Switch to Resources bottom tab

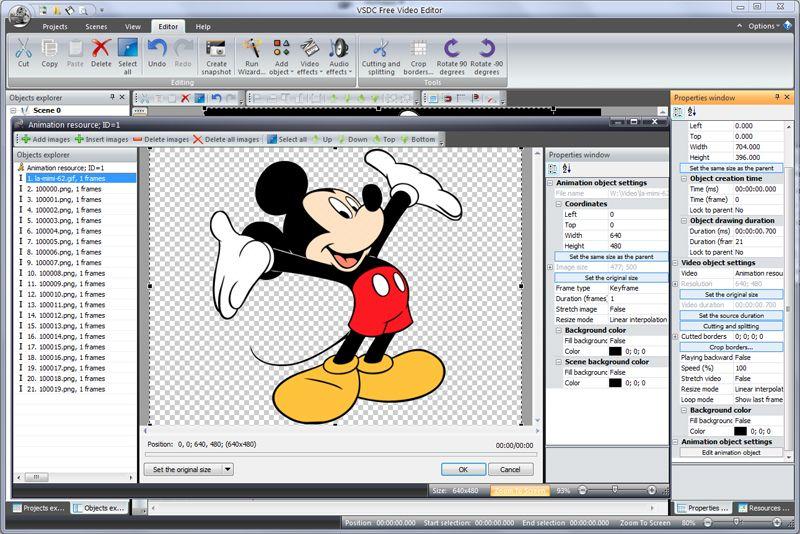(764, 508)
